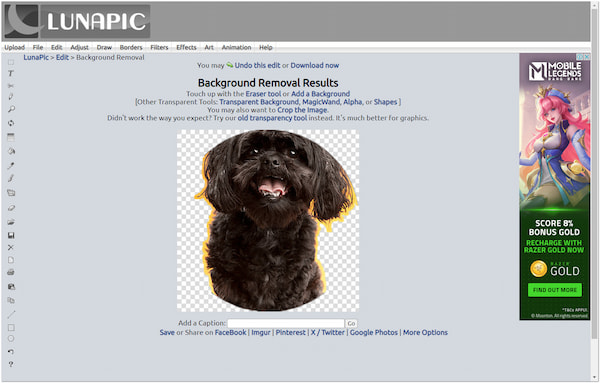Open the Upload menu
The image size is (600, 383).
[x=15, y=47]
